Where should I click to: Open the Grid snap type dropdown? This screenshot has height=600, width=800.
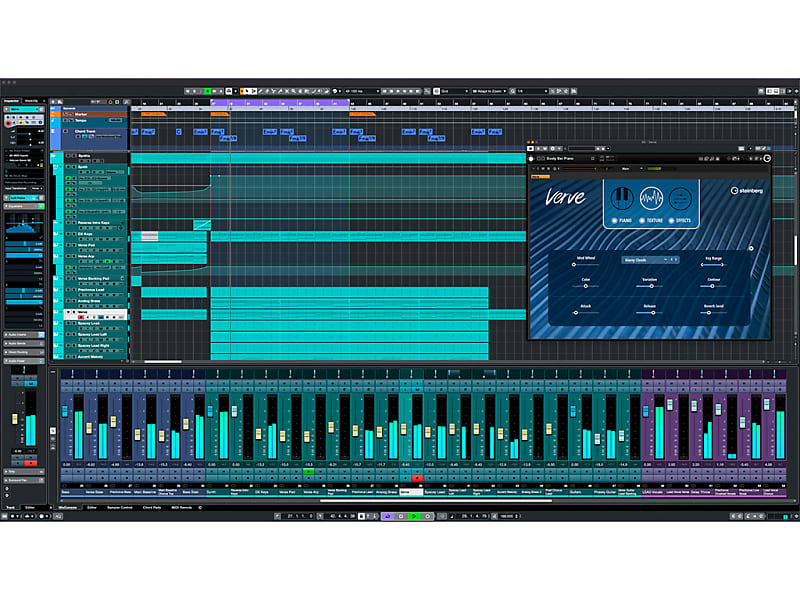[x=454, y=91]
